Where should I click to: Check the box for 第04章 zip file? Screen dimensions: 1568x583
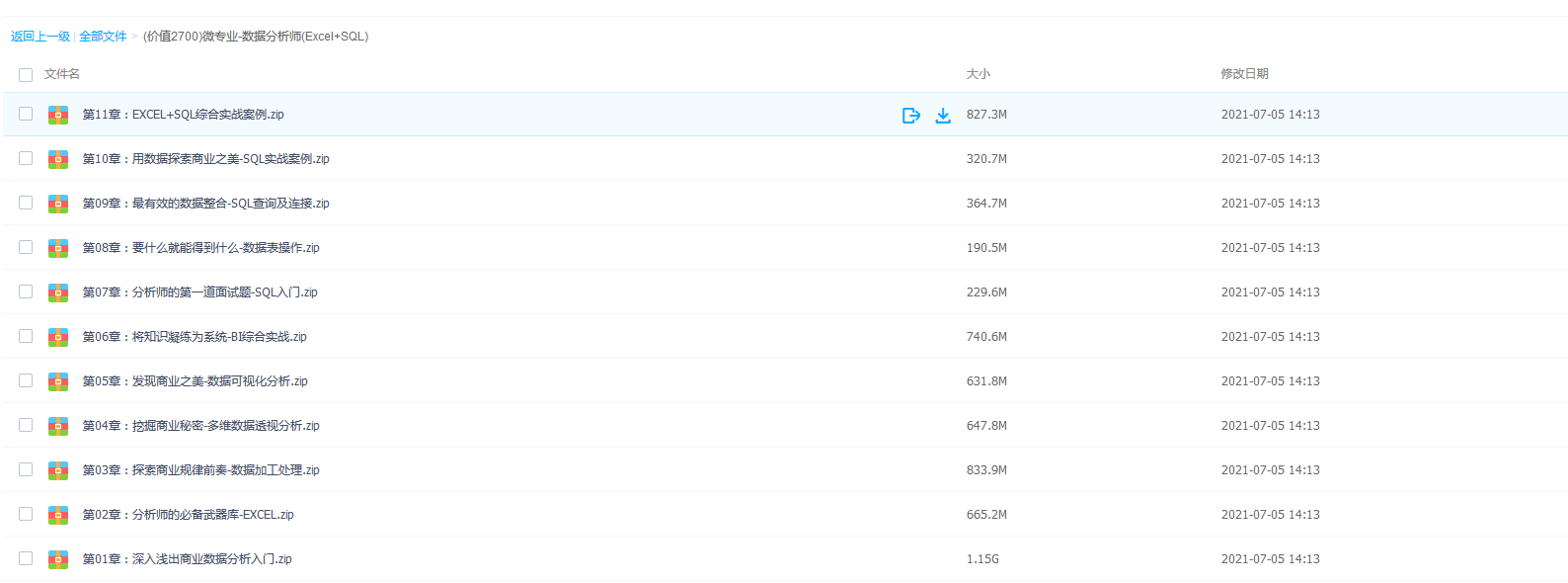(x=26, y=425)
